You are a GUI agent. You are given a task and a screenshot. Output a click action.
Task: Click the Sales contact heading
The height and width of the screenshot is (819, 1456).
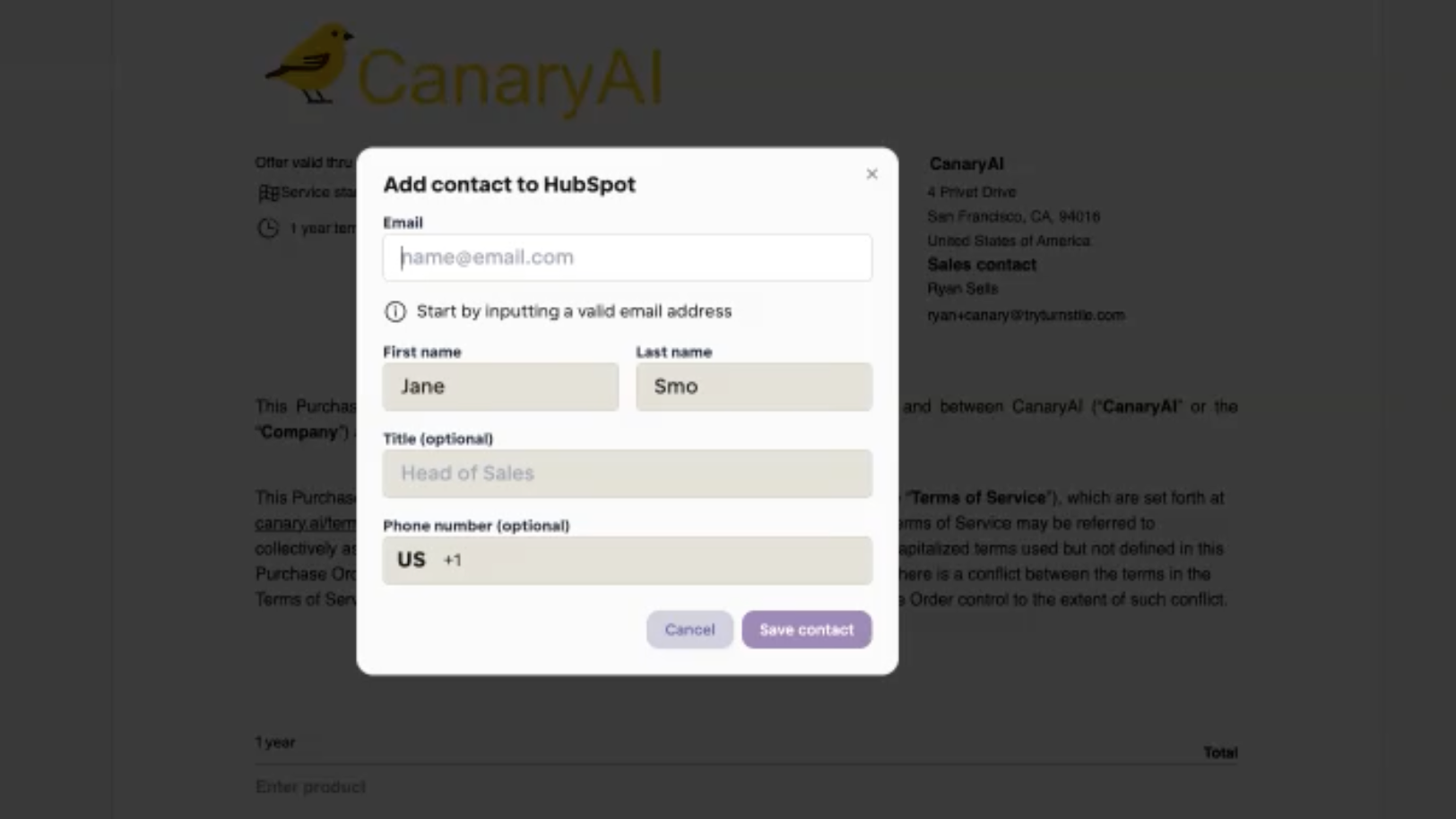982,265
